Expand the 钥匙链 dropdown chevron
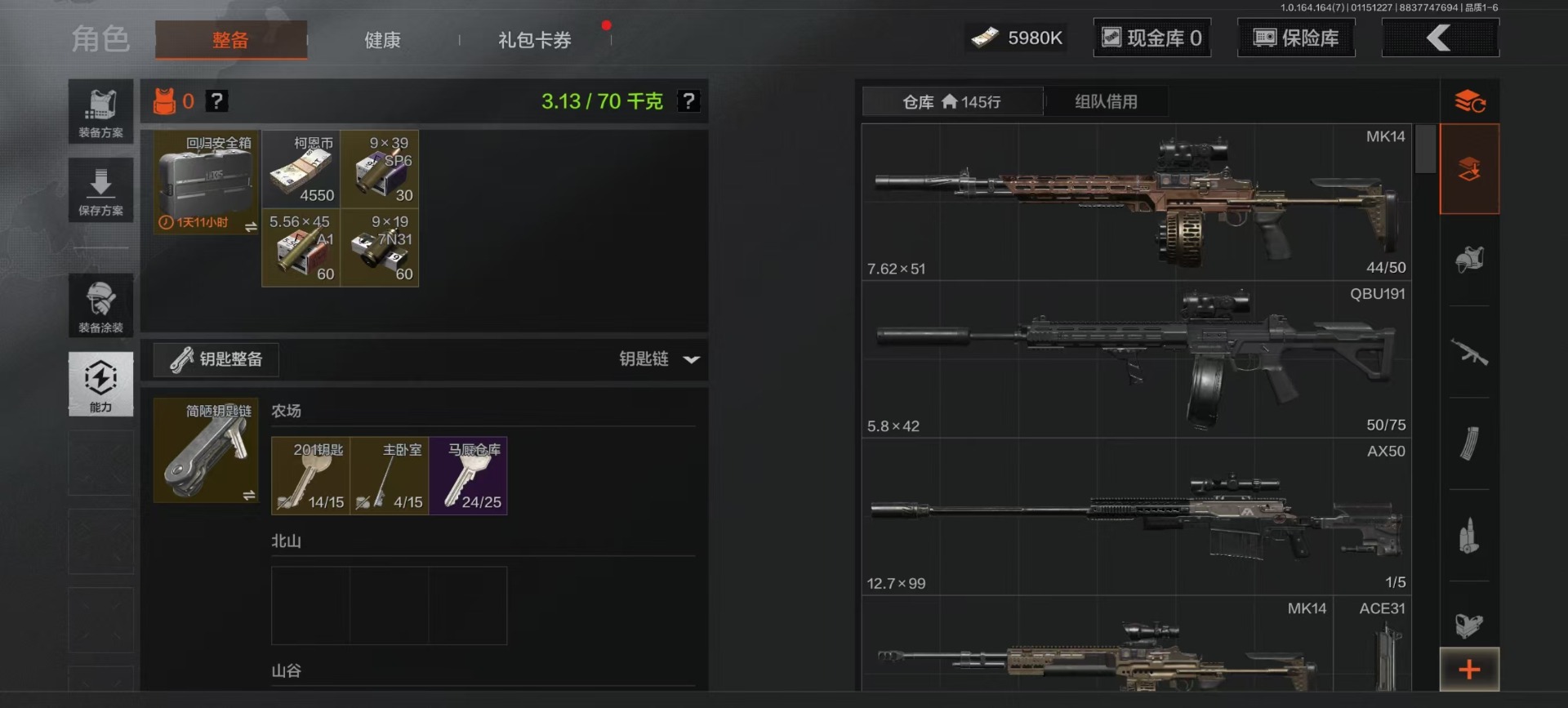 tap(691, 359)
